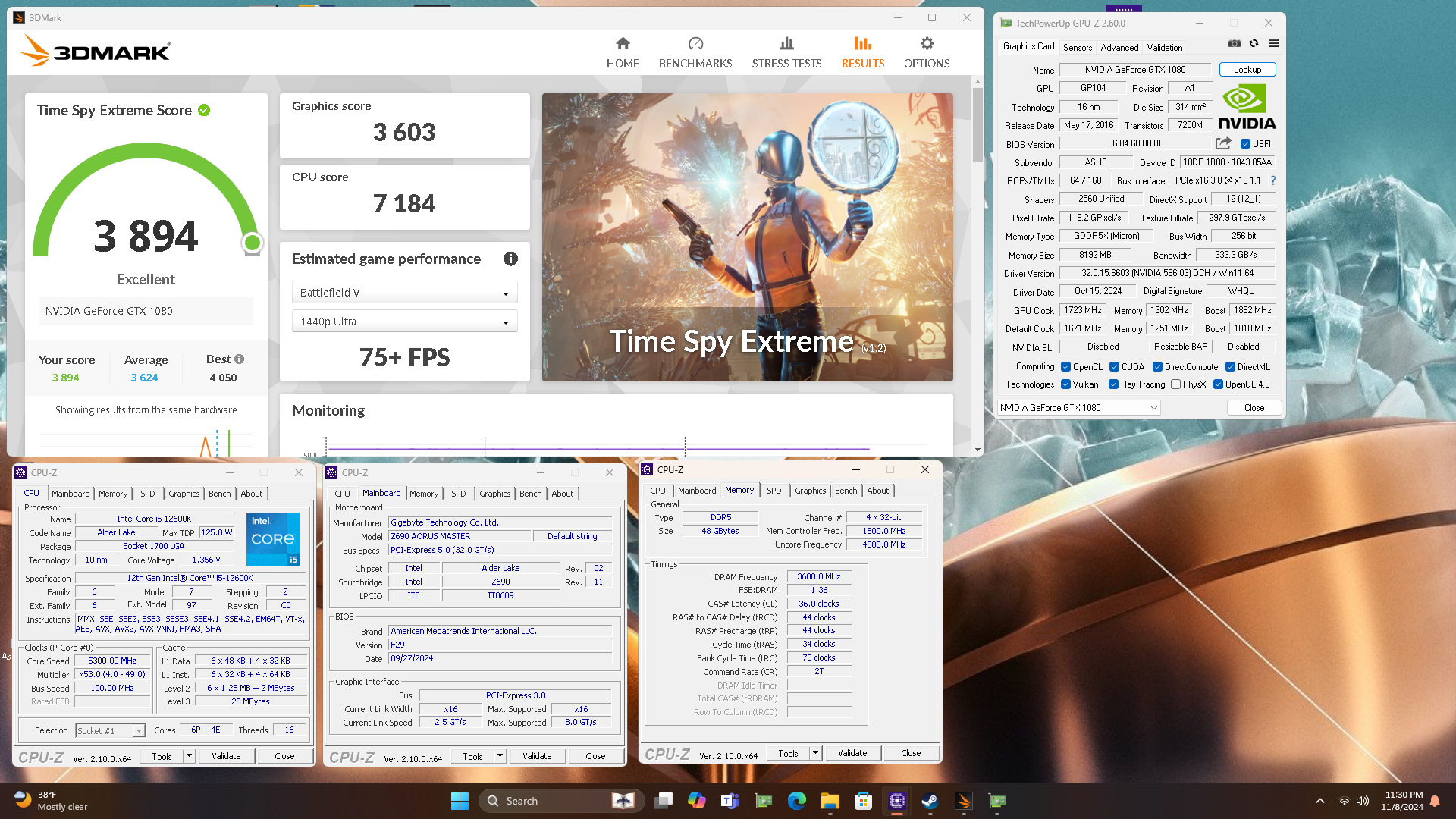This screenshot has width=1456, height=819.
Task: Toggle DirectCompute checkbox in GPU-Z
Action: point(1157,366)
